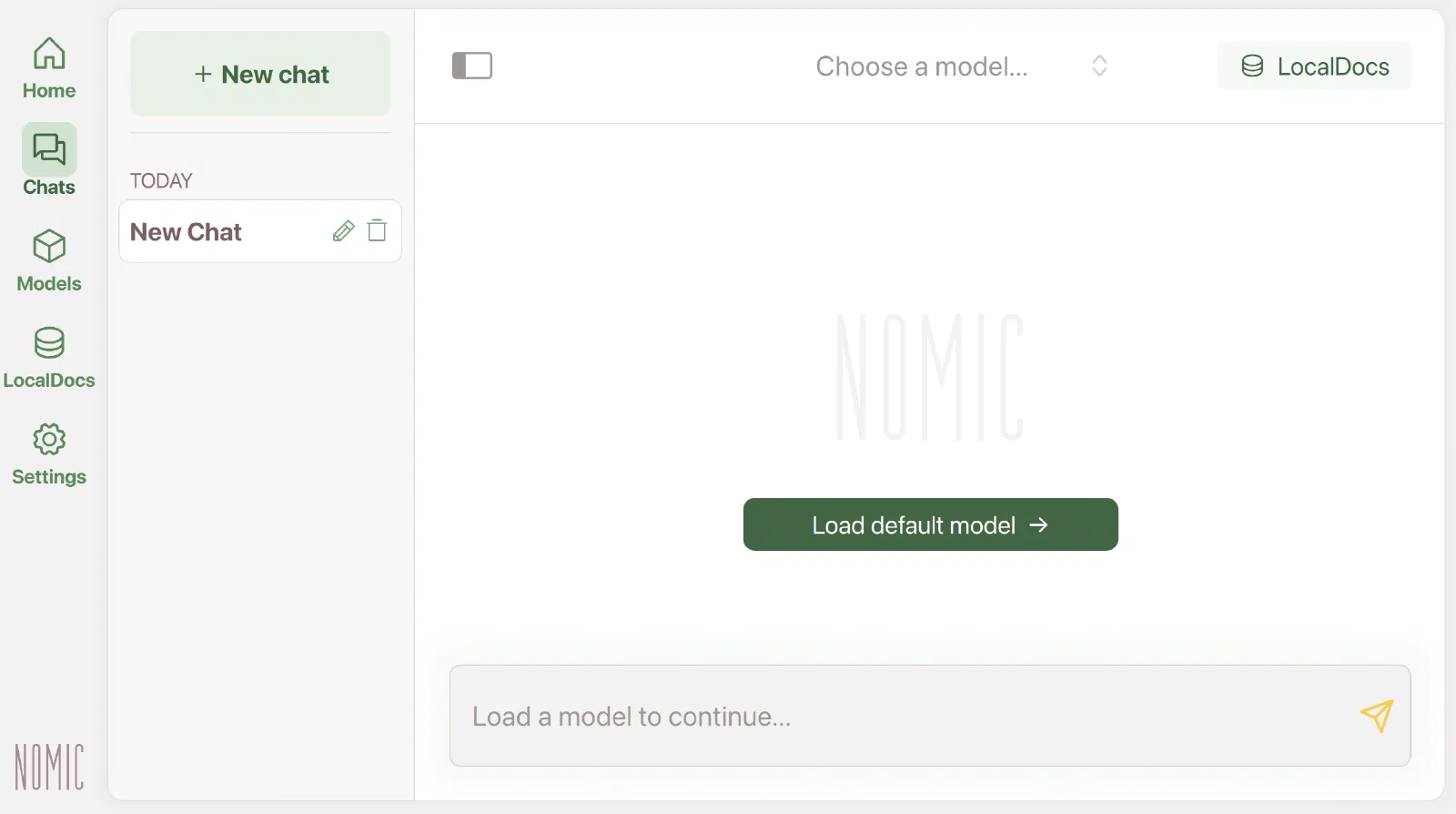Click the Nomic logo at sidebar bottom
The image size is (1456, 814).
click(x=49, y=767)
